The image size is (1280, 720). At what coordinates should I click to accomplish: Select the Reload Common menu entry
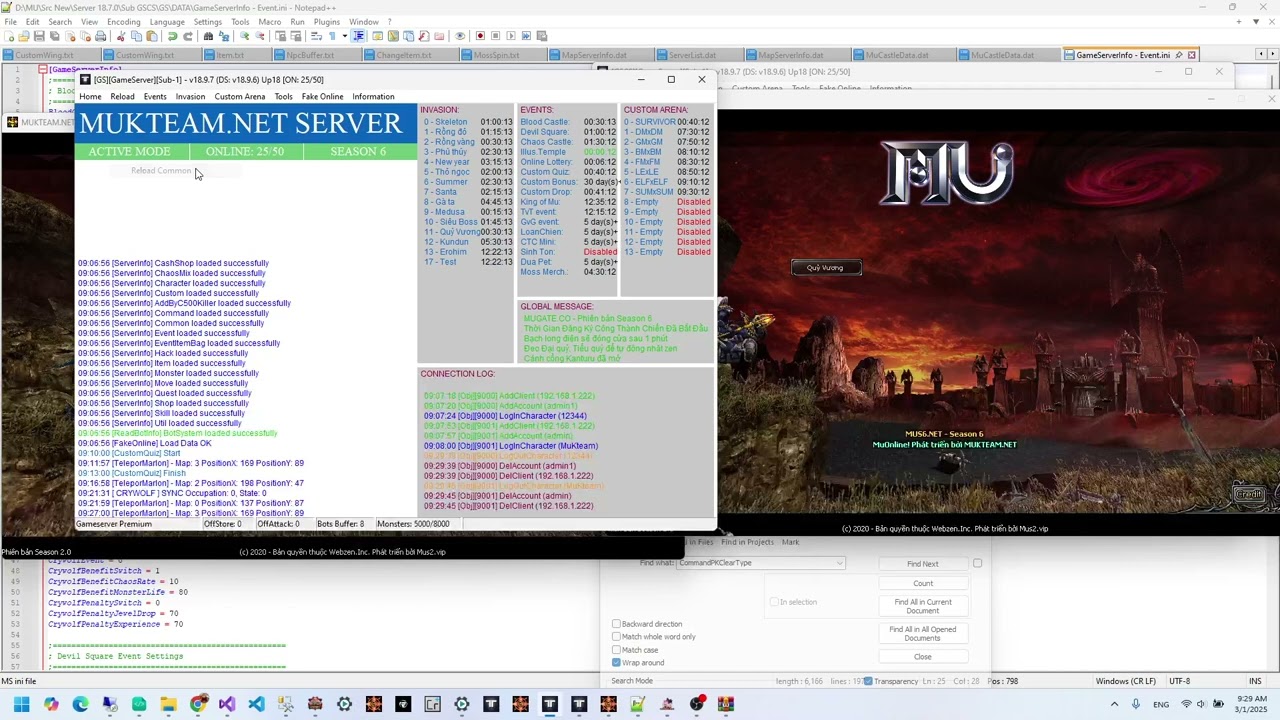click(160, 171)
